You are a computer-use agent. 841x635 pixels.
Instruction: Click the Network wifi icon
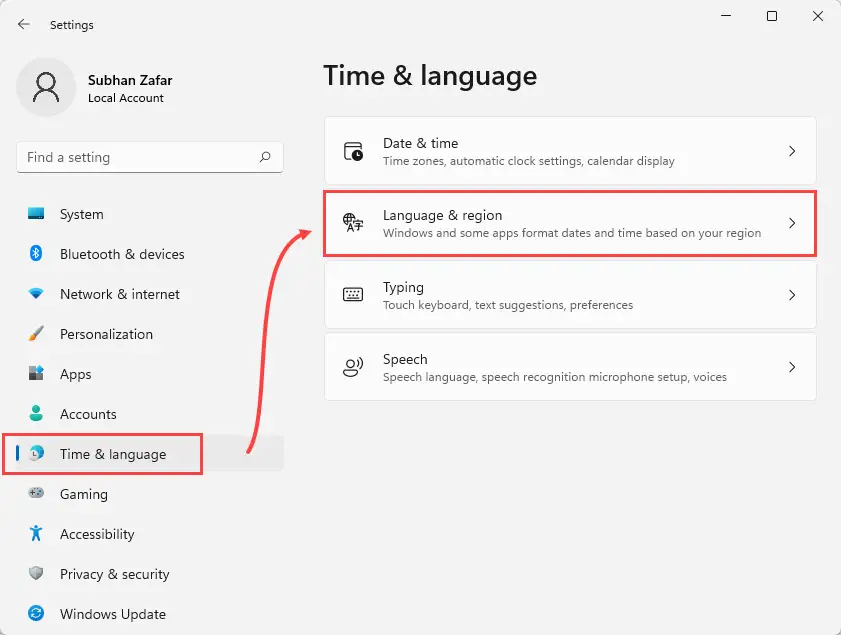36,293
